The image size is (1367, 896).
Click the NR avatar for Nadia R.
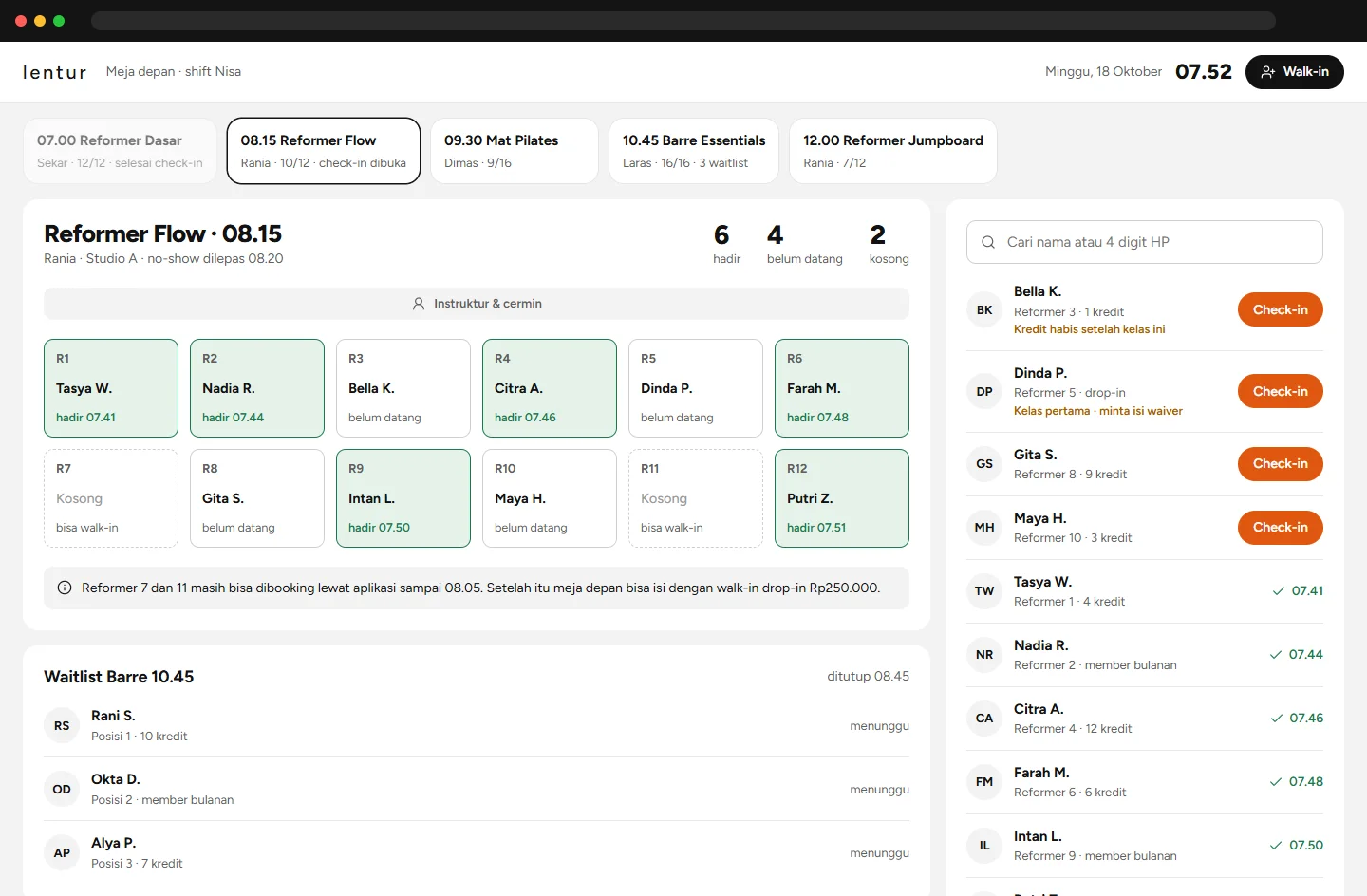(x=984, y=655)
